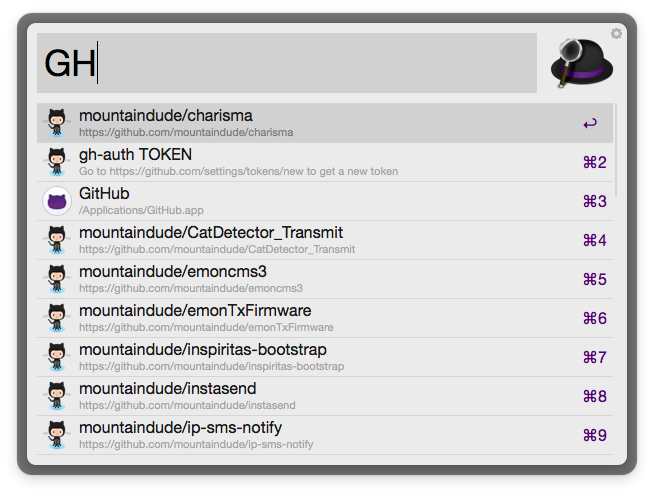The width and height of the screenshot is (654, 496).
Task: Open the github.com/mountaindude/emoncms3 URL subtitle
Action: (191, 288)
